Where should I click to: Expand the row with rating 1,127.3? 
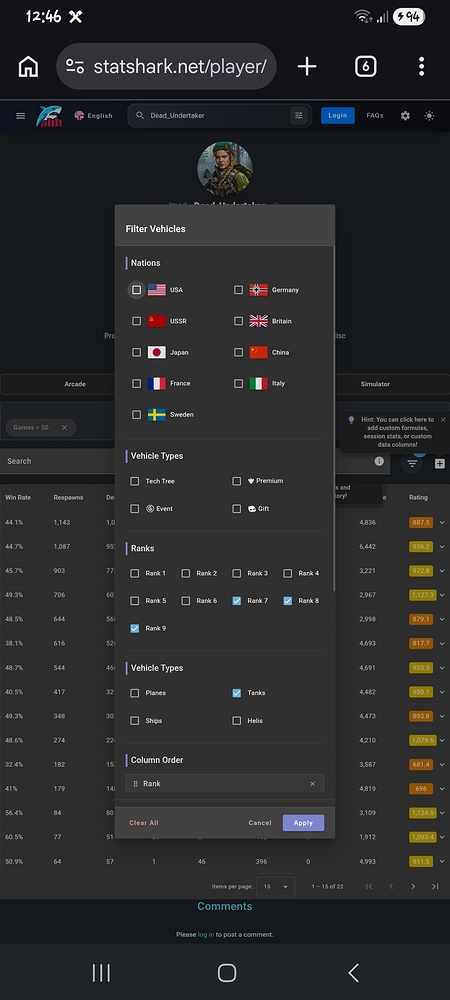[x=442, y=595]
